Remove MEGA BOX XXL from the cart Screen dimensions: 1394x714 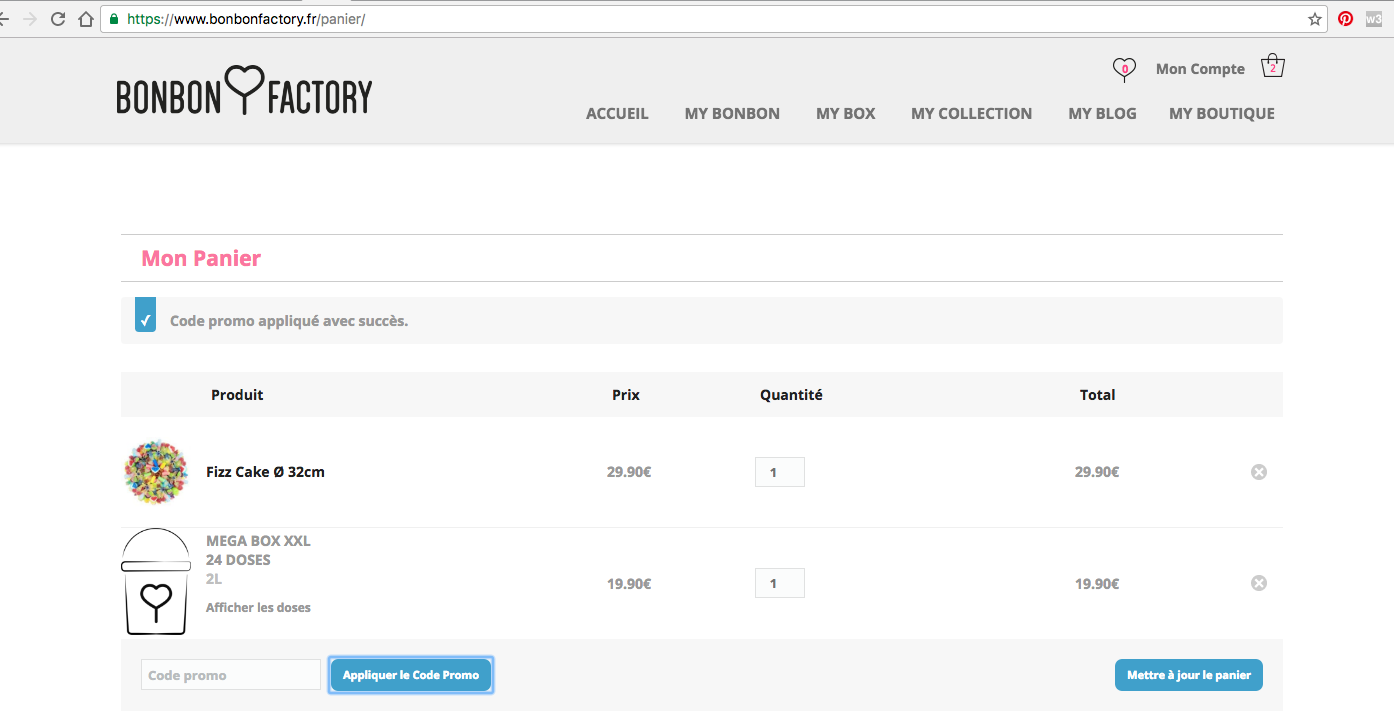(x=1258, y=583)
